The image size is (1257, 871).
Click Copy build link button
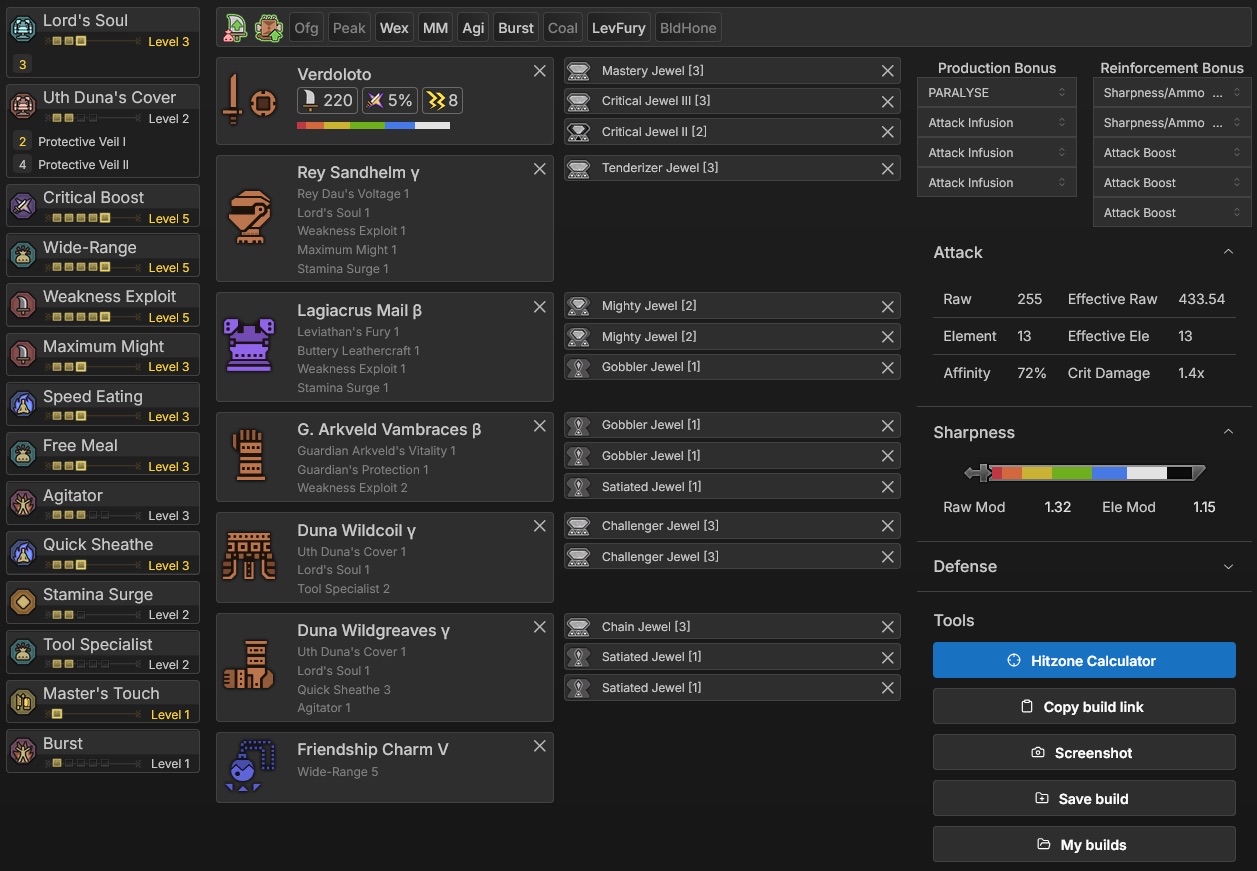(1084, 706)
